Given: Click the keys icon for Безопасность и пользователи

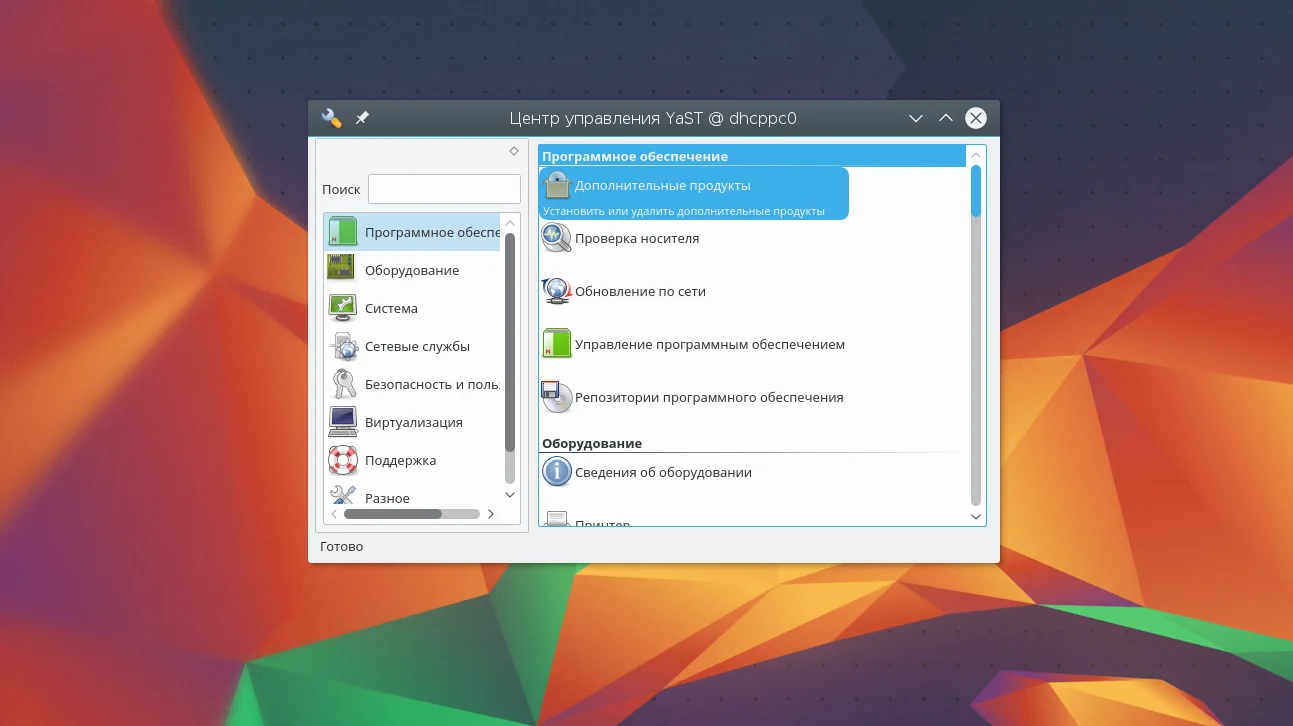Looking at the screenshot, I should coord(343,384).
